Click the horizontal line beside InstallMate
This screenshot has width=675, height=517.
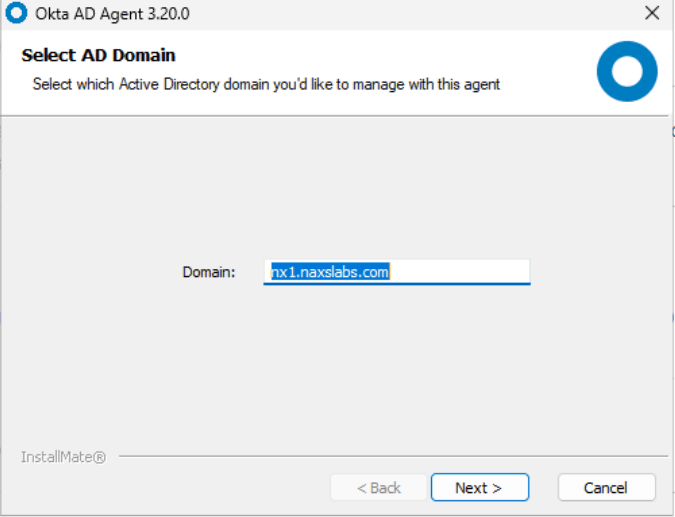(393, 456)
